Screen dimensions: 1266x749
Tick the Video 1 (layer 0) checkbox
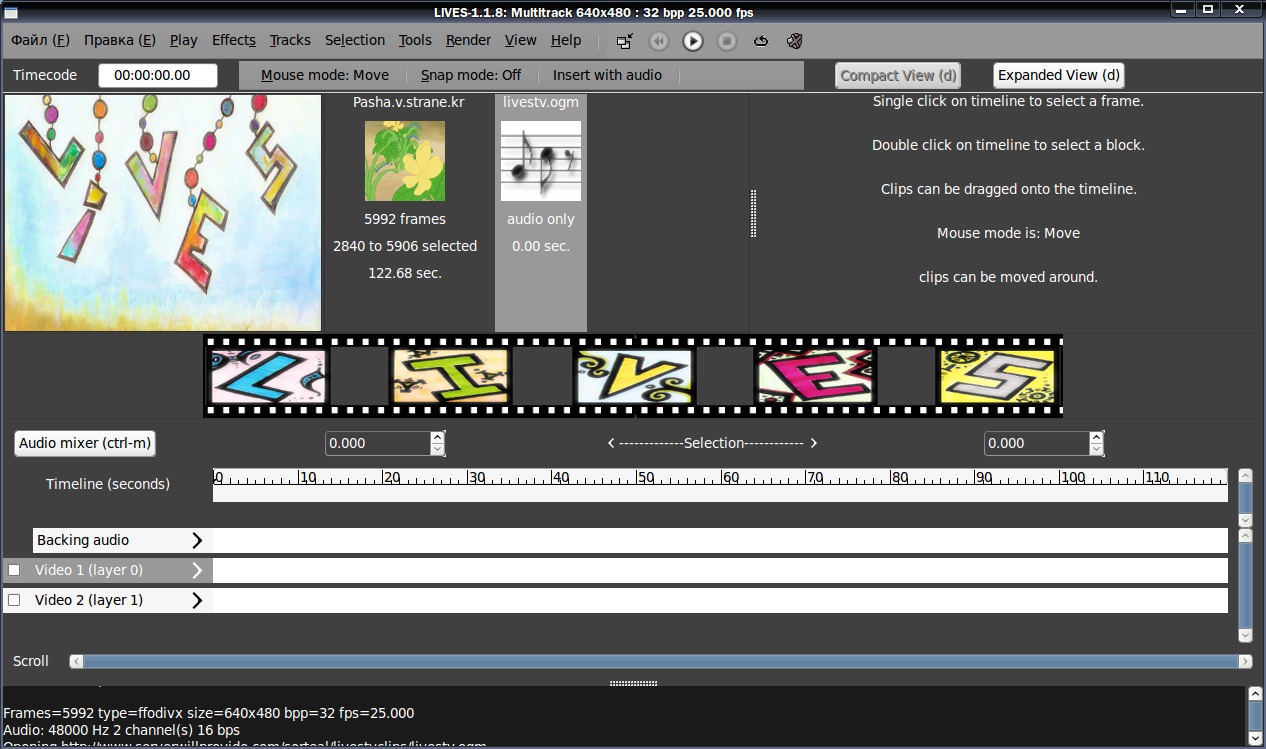coord(14,570)
